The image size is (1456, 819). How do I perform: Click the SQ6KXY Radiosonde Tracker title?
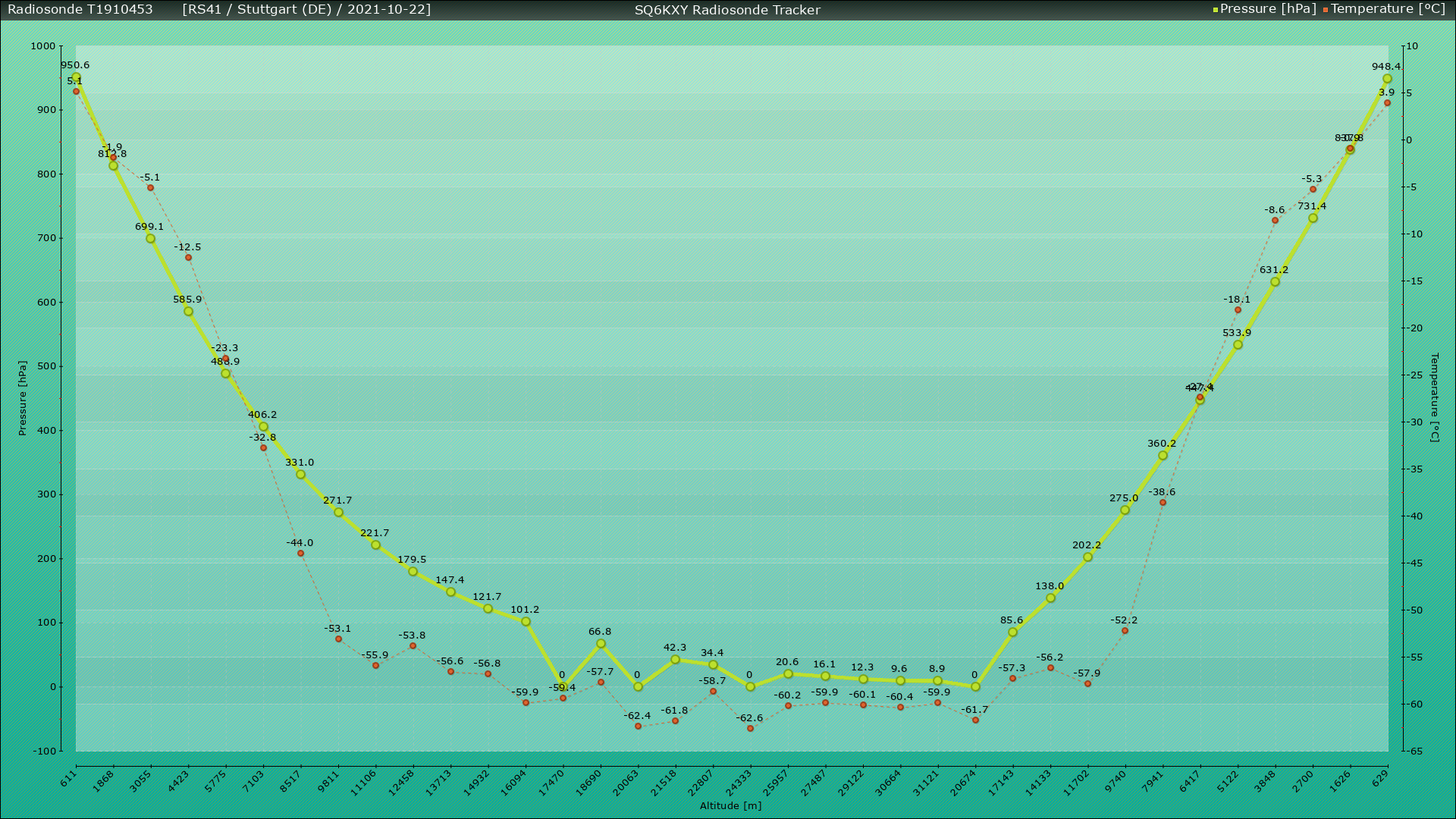727,10
